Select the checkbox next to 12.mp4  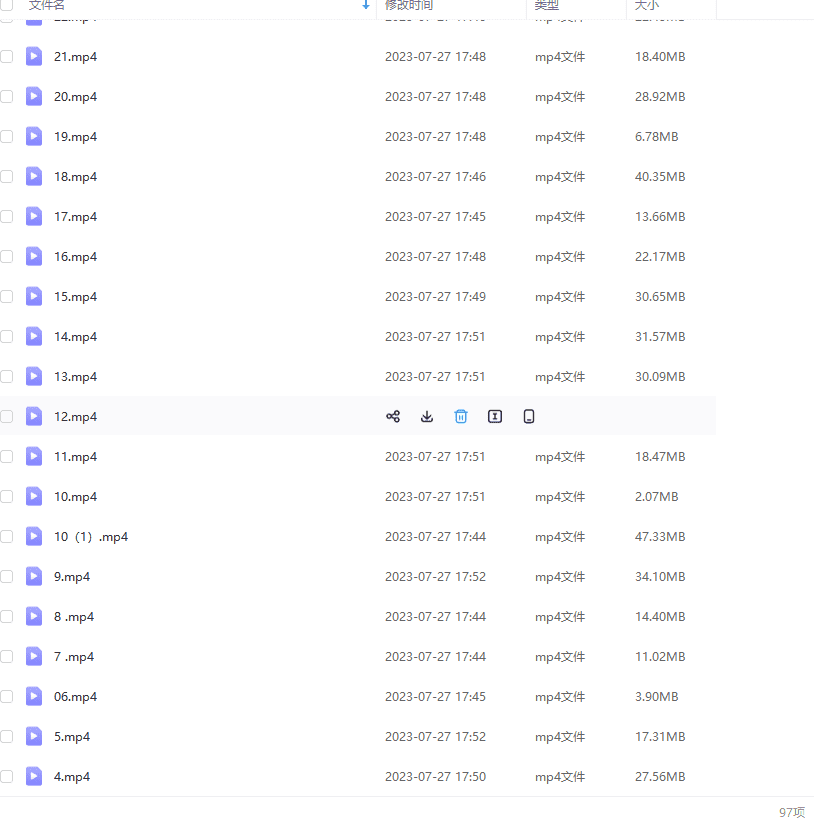pos(7,417)
